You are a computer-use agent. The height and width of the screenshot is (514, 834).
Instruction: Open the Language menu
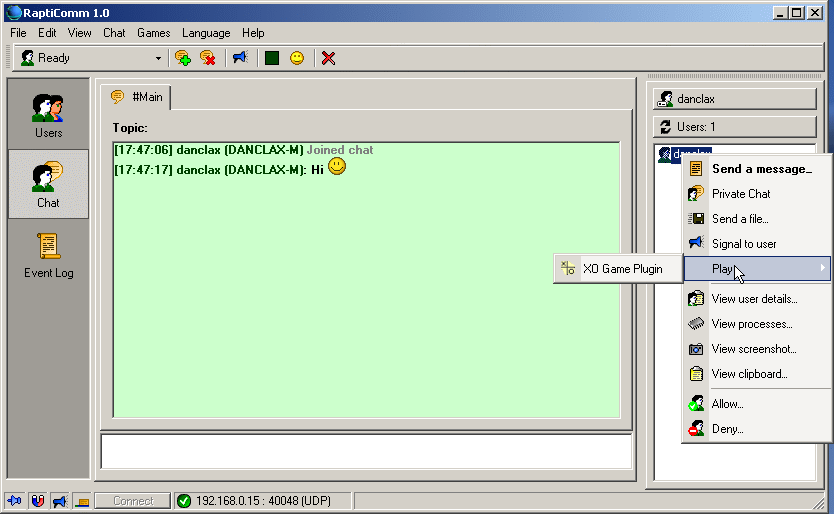(x=206, y=33)
